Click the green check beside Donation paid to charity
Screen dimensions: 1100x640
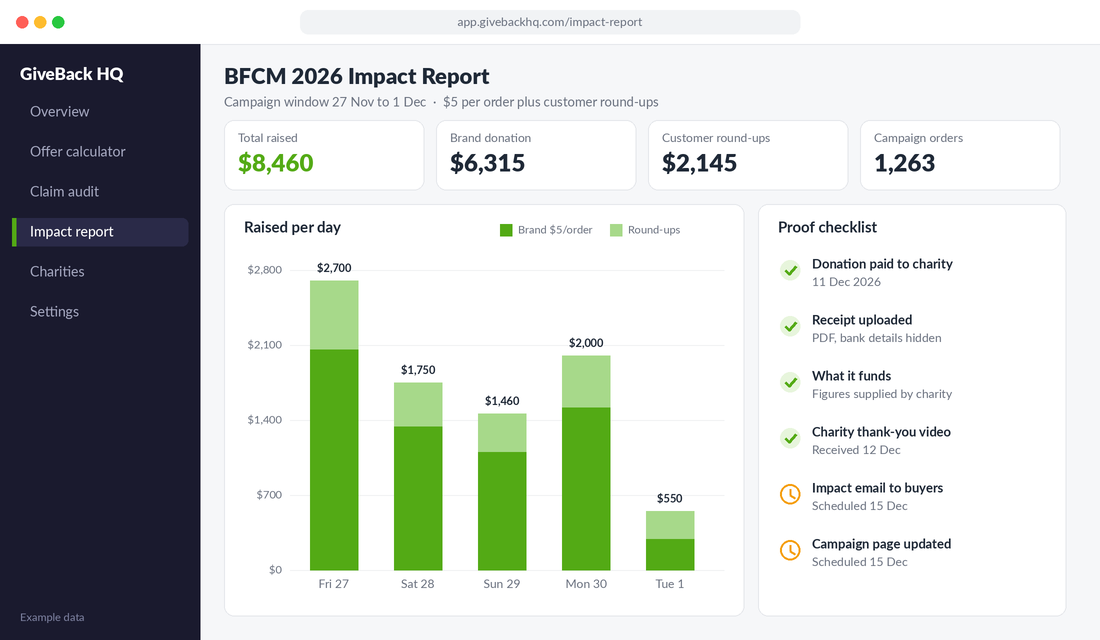pos(790,270)
